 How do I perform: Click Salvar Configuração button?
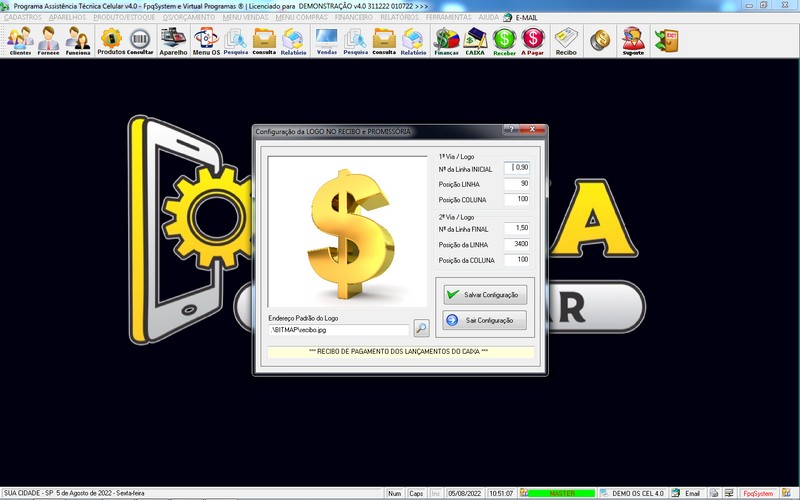coord(485,295)
